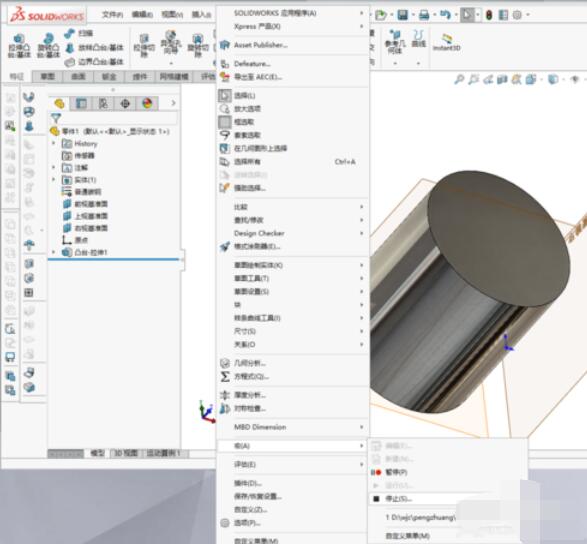
Task: Open the PropertyManager tab icon
Action: tap(81, 103)
